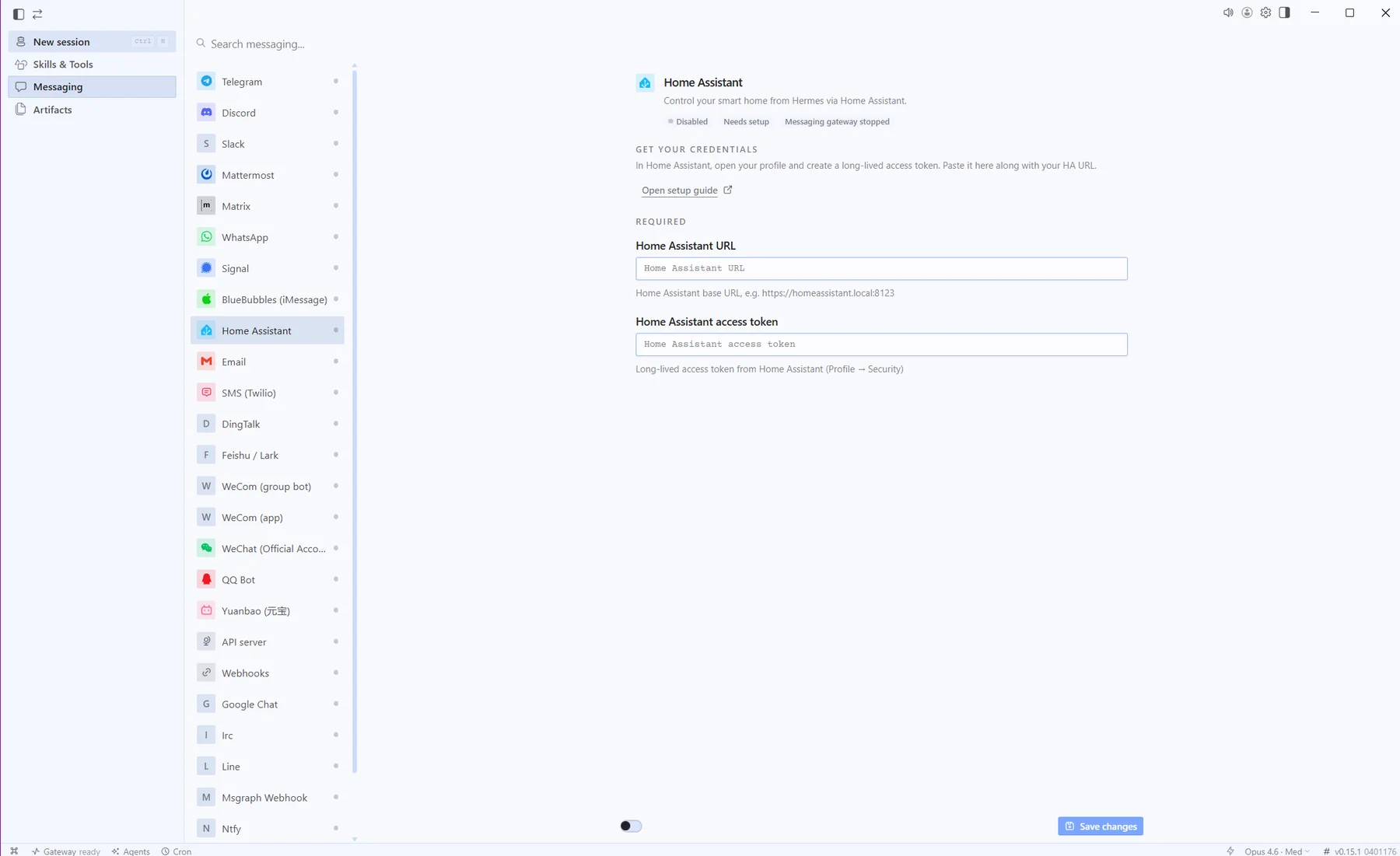Select the API server icon
1400x856 pixels.
pyautogui.click(x=206, y=641)
